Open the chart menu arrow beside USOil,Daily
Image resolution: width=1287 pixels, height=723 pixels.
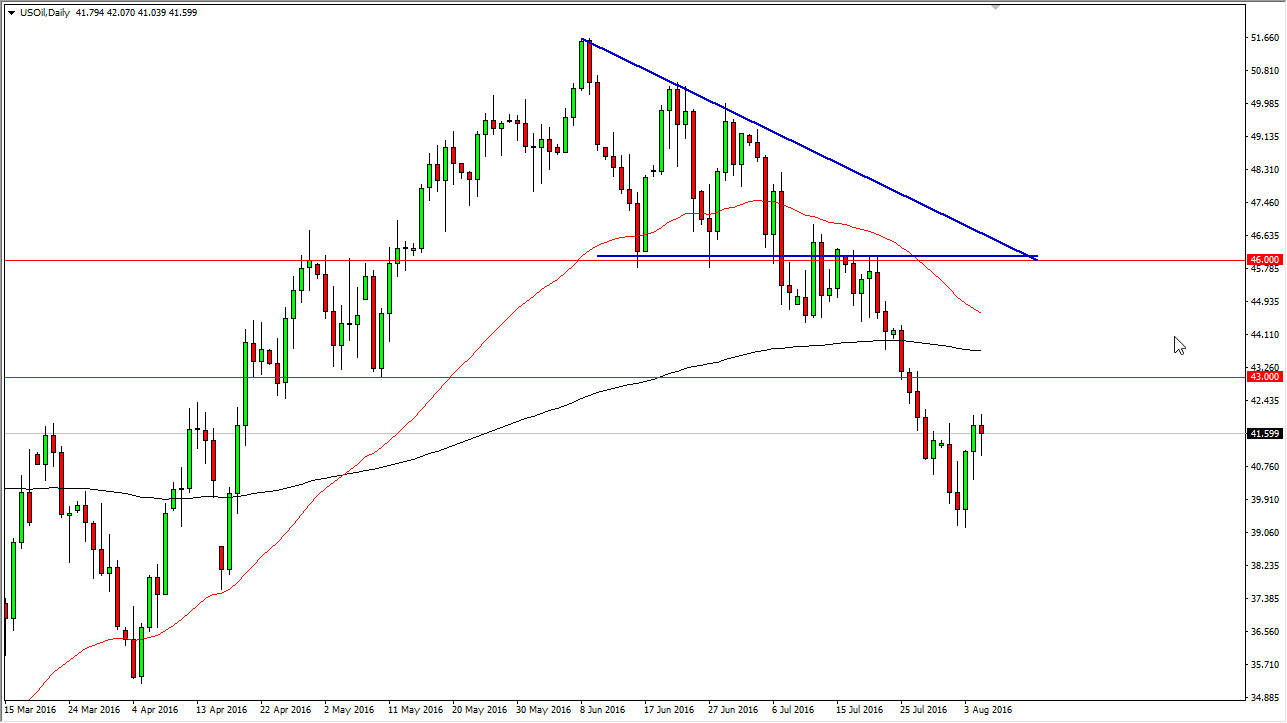[x=10, y=13]
